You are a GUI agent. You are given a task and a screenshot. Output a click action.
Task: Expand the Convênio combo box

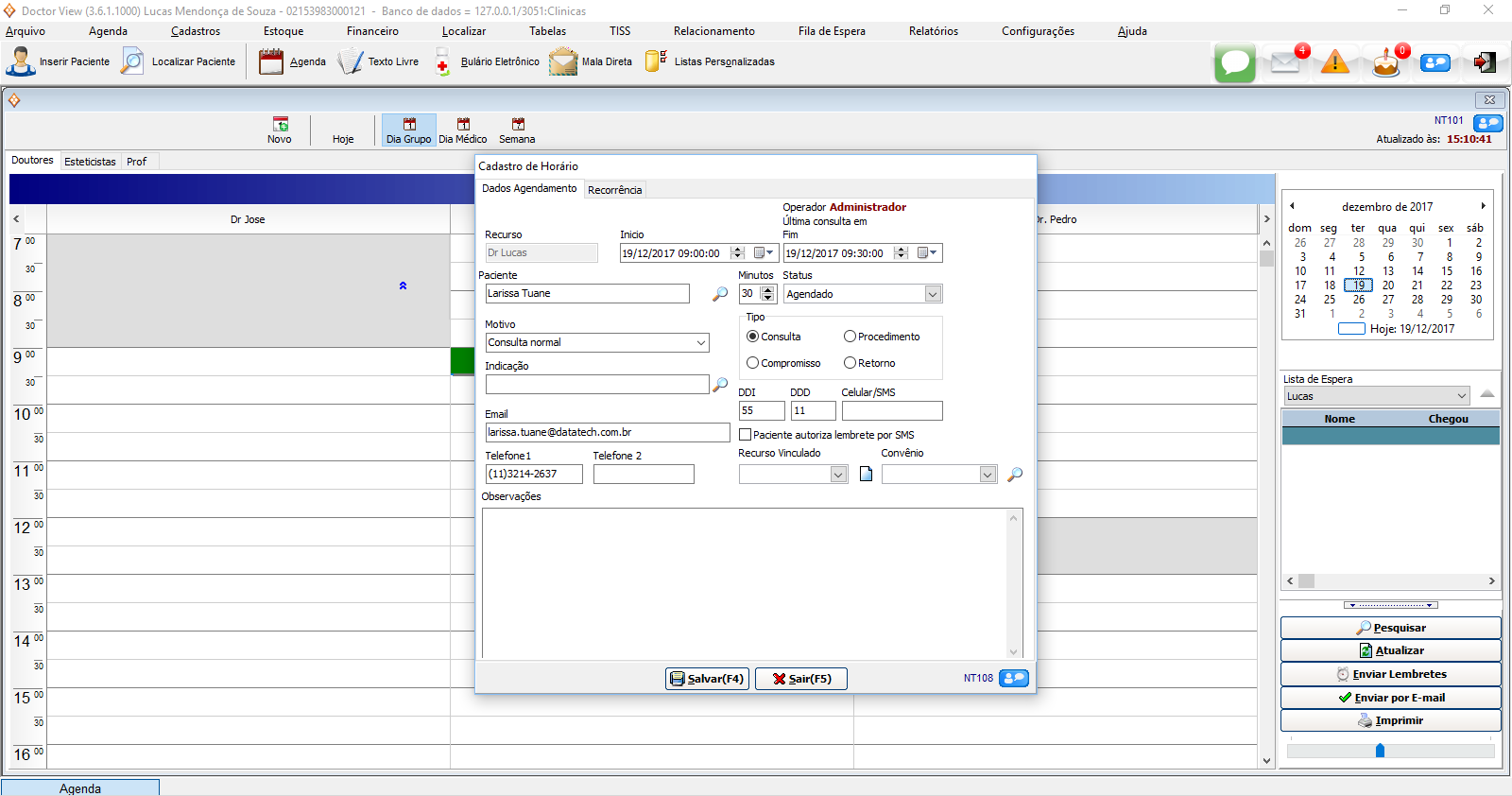(988, 475)
